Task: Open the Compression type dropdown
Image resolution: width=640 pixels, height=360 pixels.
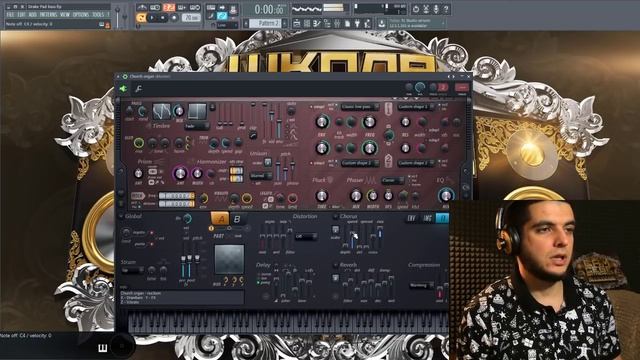Action: pyautogui.click(x=422, y=285)
